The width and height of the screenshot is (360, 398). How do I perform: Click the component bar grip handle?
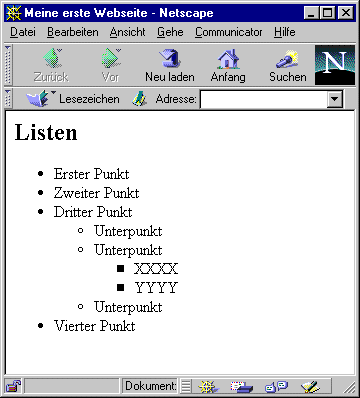point(186,387)
